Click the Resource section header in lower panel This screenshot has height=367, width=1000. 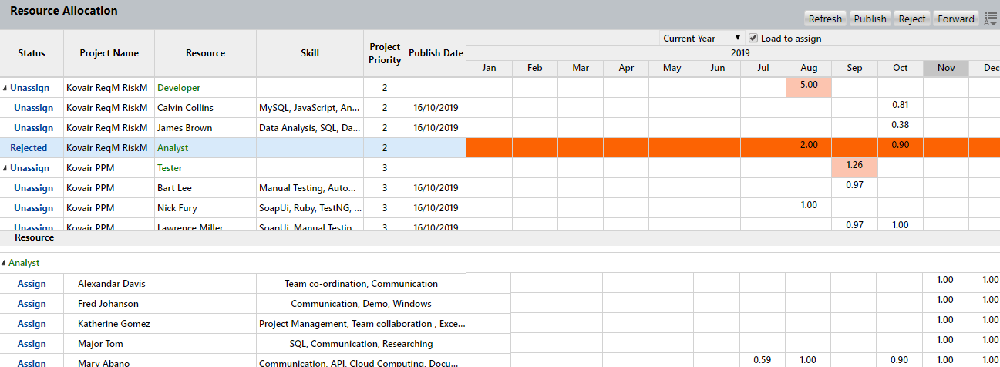34,237
